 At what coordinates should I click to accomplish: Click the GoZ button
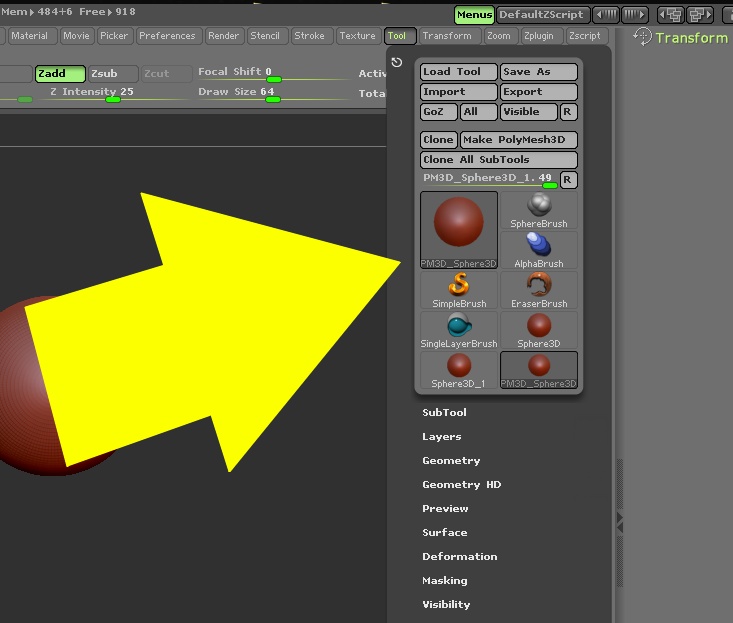[x=438, y=112]
